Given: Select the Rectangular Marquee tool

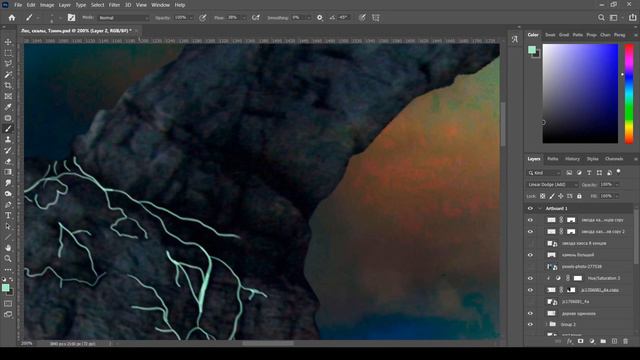Looking at the screenshot, I should point(8,53).
